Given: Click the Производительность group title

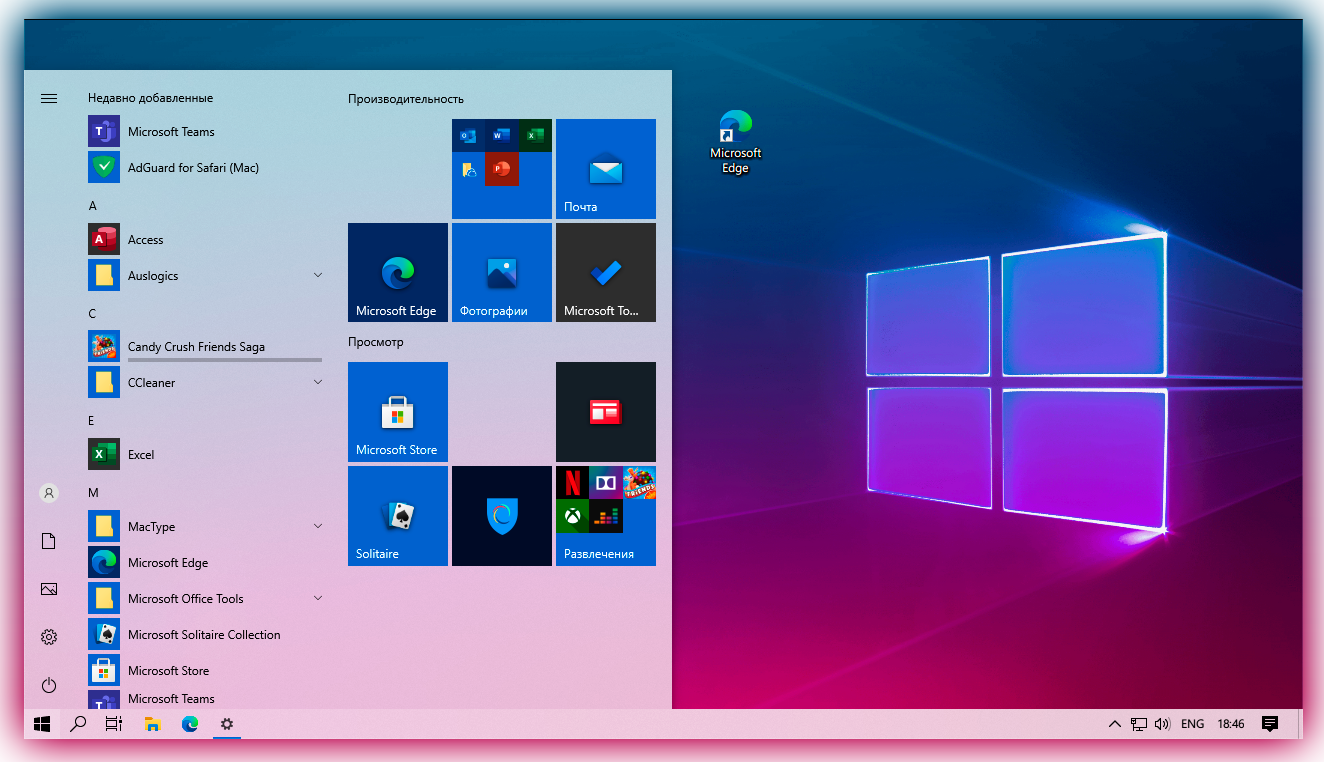Looking at the screenshot, I should [x=406, y=99].
